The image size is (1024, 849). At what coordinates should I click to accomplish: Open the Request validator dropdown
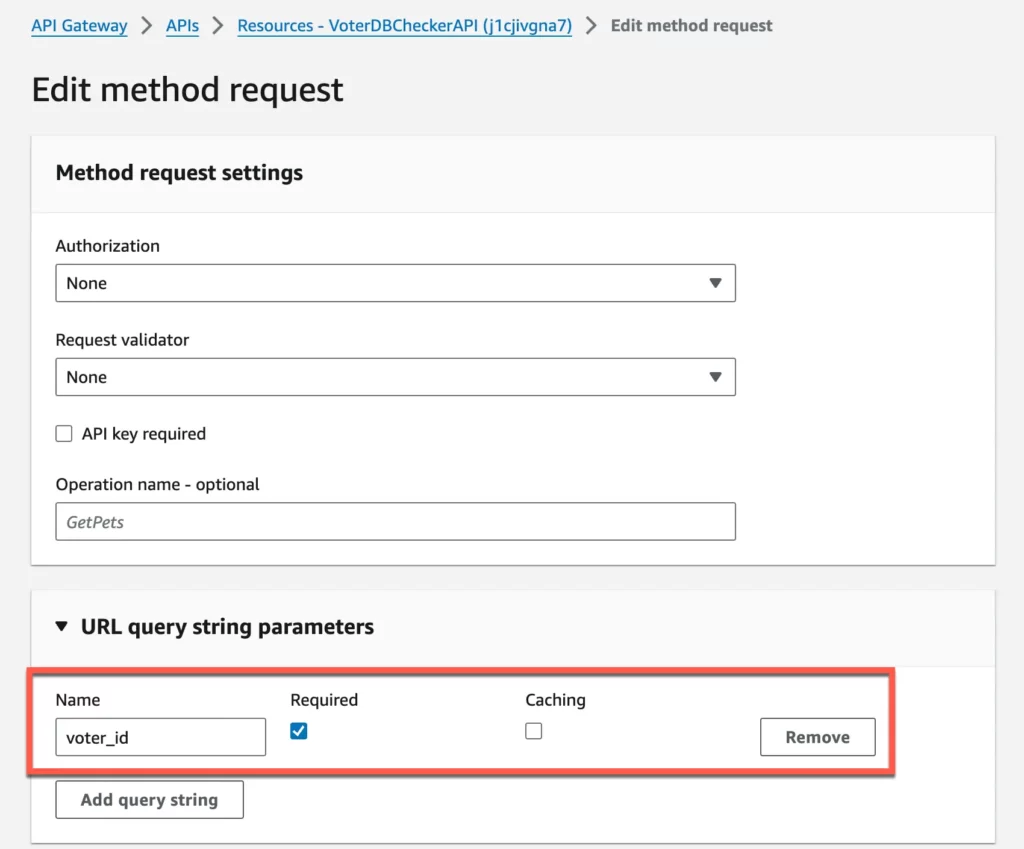[x=395, y=377]
